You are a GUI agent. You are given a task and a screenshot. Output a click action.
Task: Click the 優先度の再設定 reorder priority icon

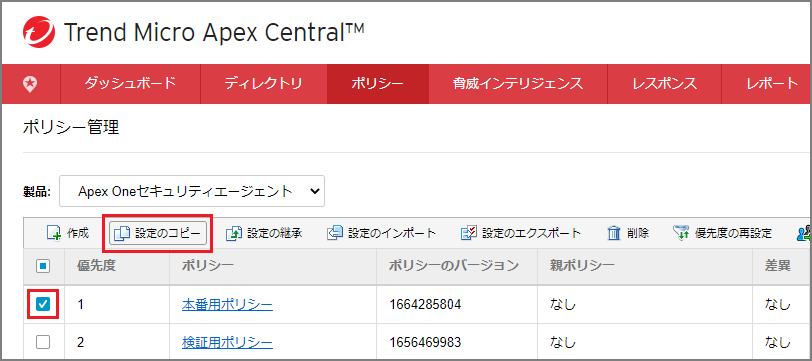[x=680, y=234]
